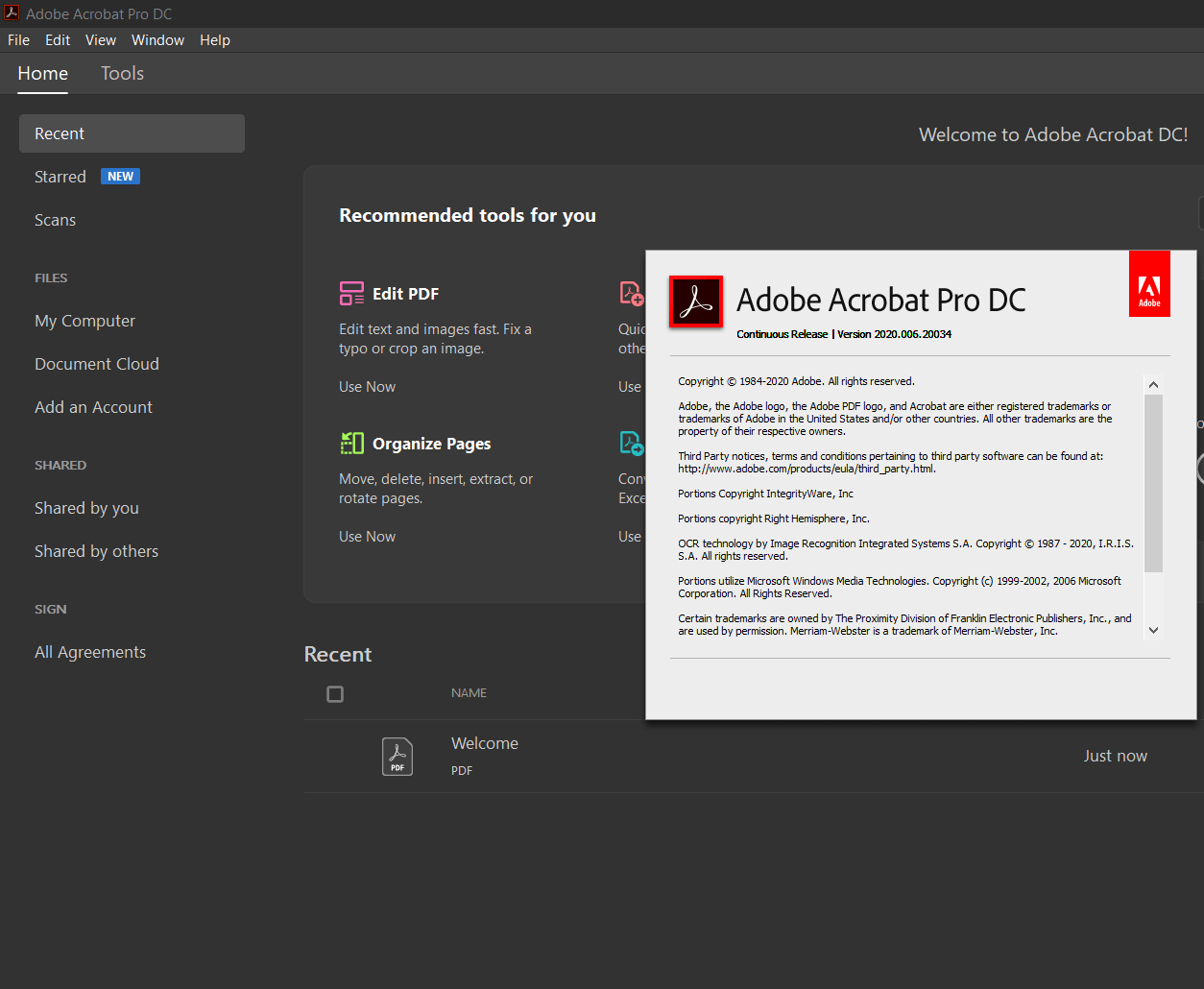Viewport: 1204px width, 989px height.
Task: Open Scans in the sidebar
Action: coord(55,220)
